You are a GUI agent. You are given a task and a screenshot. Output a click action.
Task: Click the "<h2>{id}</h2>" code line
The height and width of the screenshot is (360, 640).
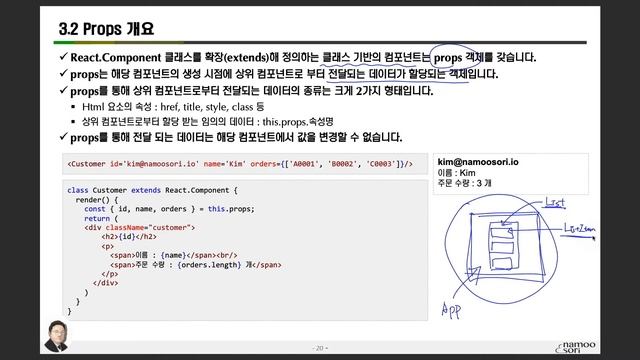tap(129, 237)
